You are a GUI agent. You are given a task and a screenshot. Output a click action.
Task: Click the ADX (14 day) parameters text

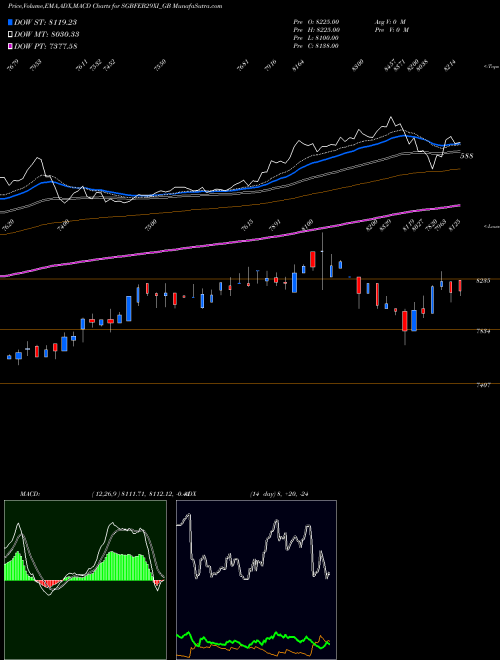coord(279,494)
